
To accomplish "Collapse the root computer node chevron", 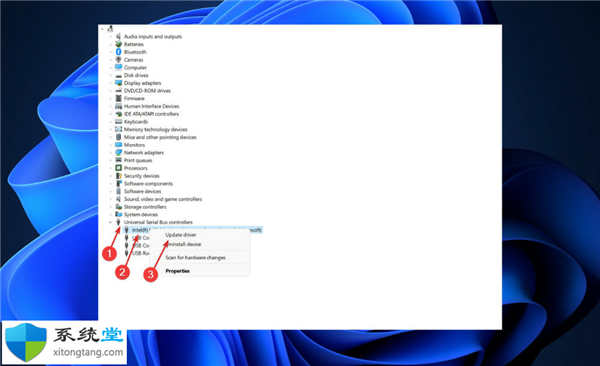I will tap(103, 28).
